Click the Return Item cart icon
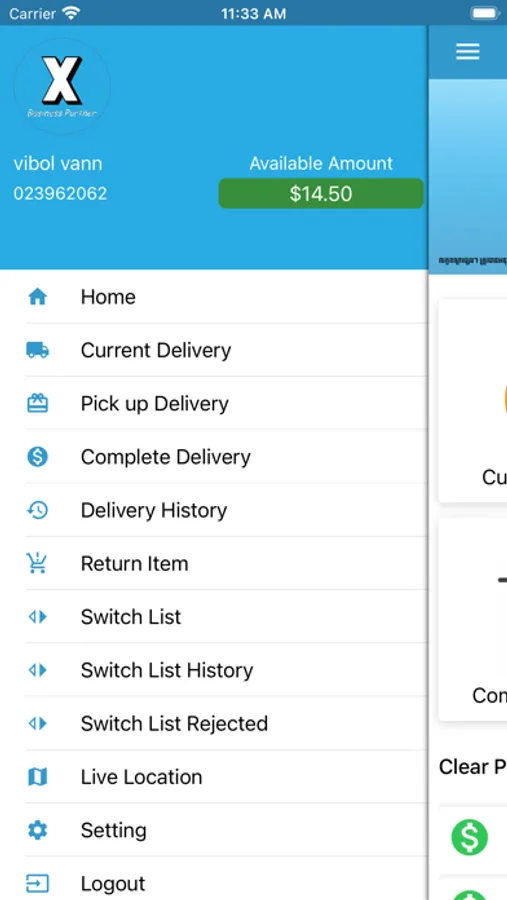The image size is (507, 900). [37, 563]
